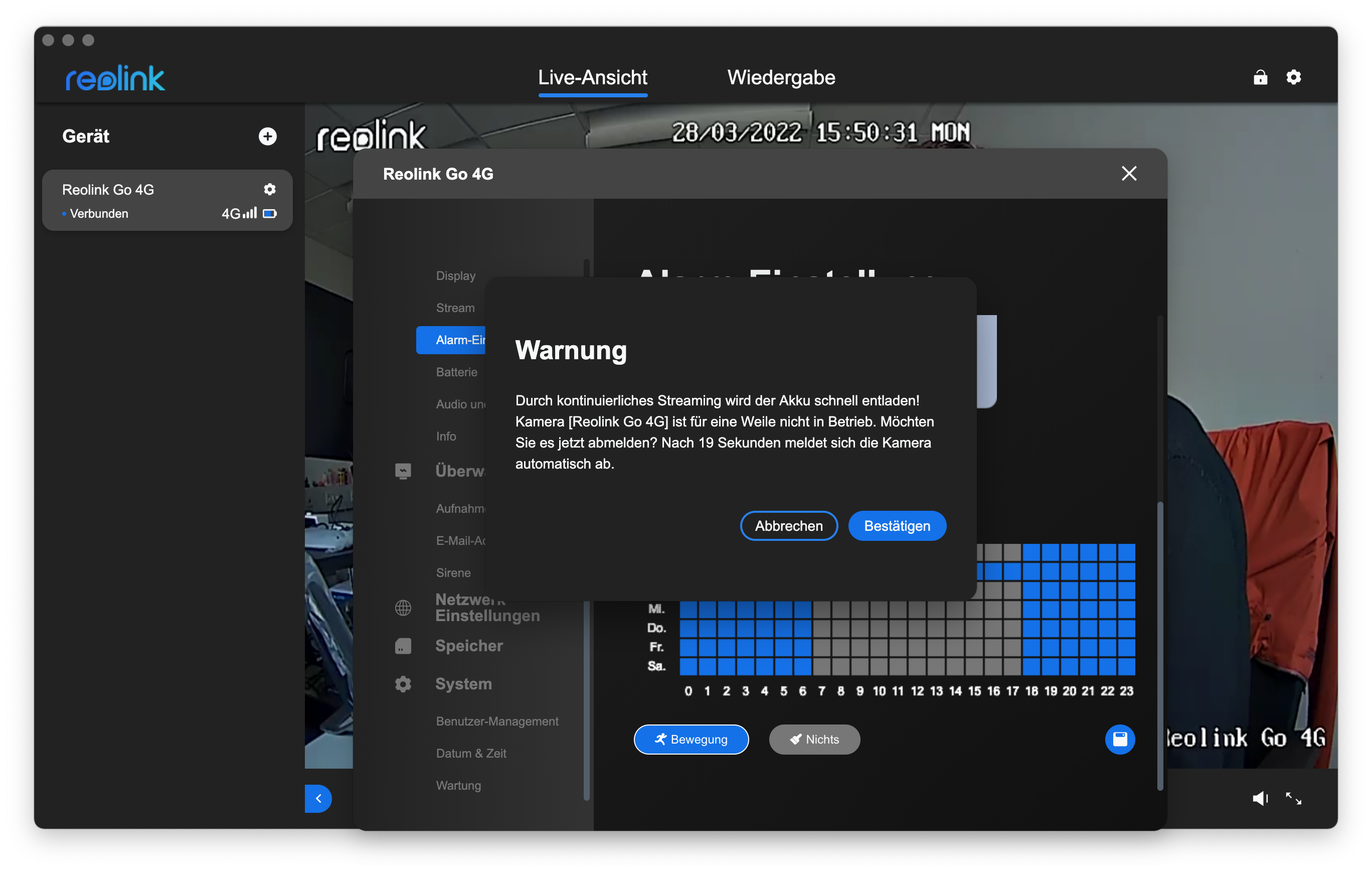Switch to the Wiedergabe tab
Screen dimensions: 1372x873
pyautogui.click(x=781, y=78)
